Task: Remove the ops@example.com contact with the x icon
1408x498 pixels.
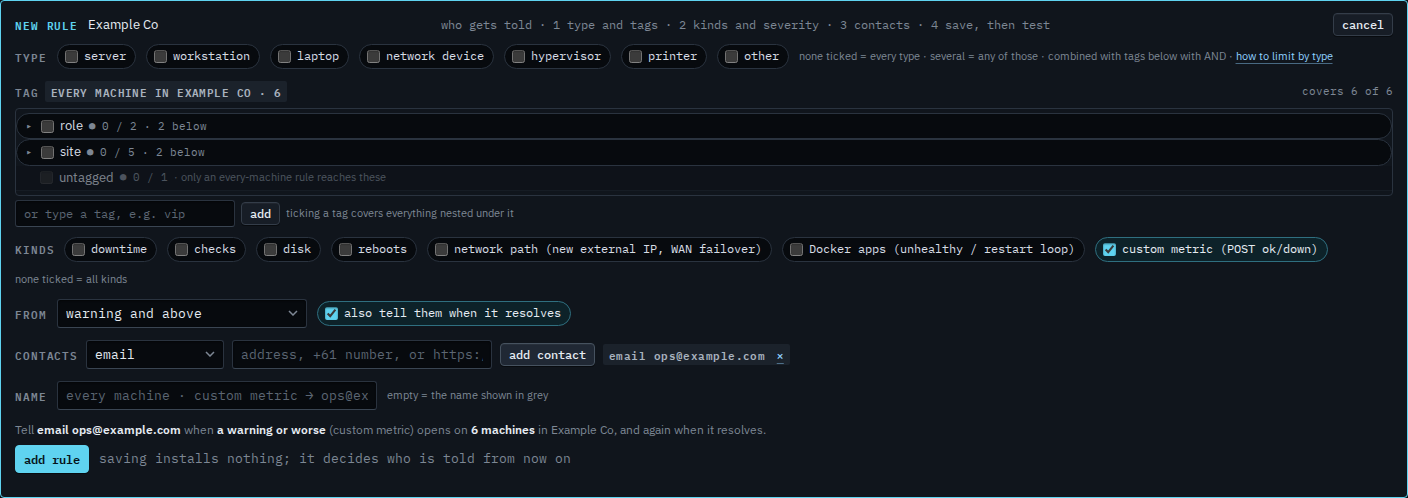Action: click(x=780, y=356)
